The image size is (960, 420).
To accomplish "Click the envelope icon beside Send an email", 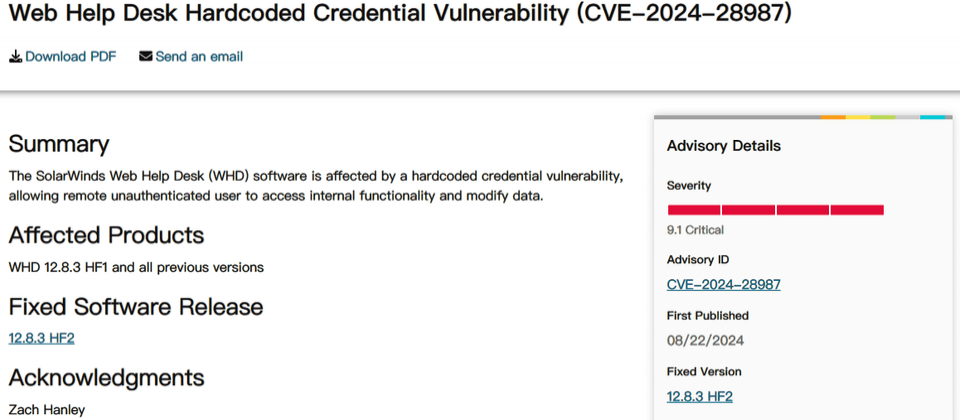I will point(146,56).
